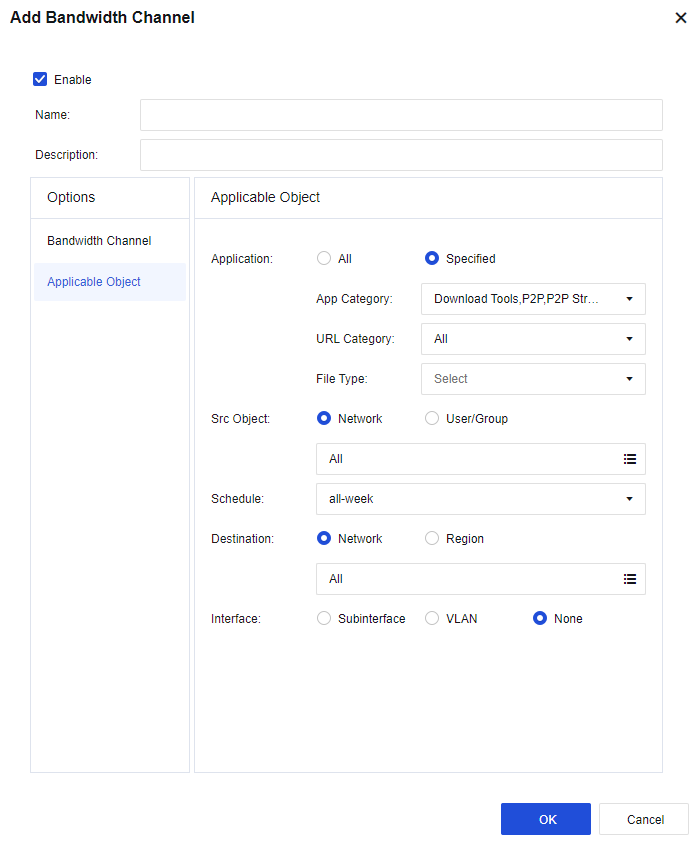Select Subinterface for Interface
This screenshot has width=696, height=841.
click(x=324, y=619)
